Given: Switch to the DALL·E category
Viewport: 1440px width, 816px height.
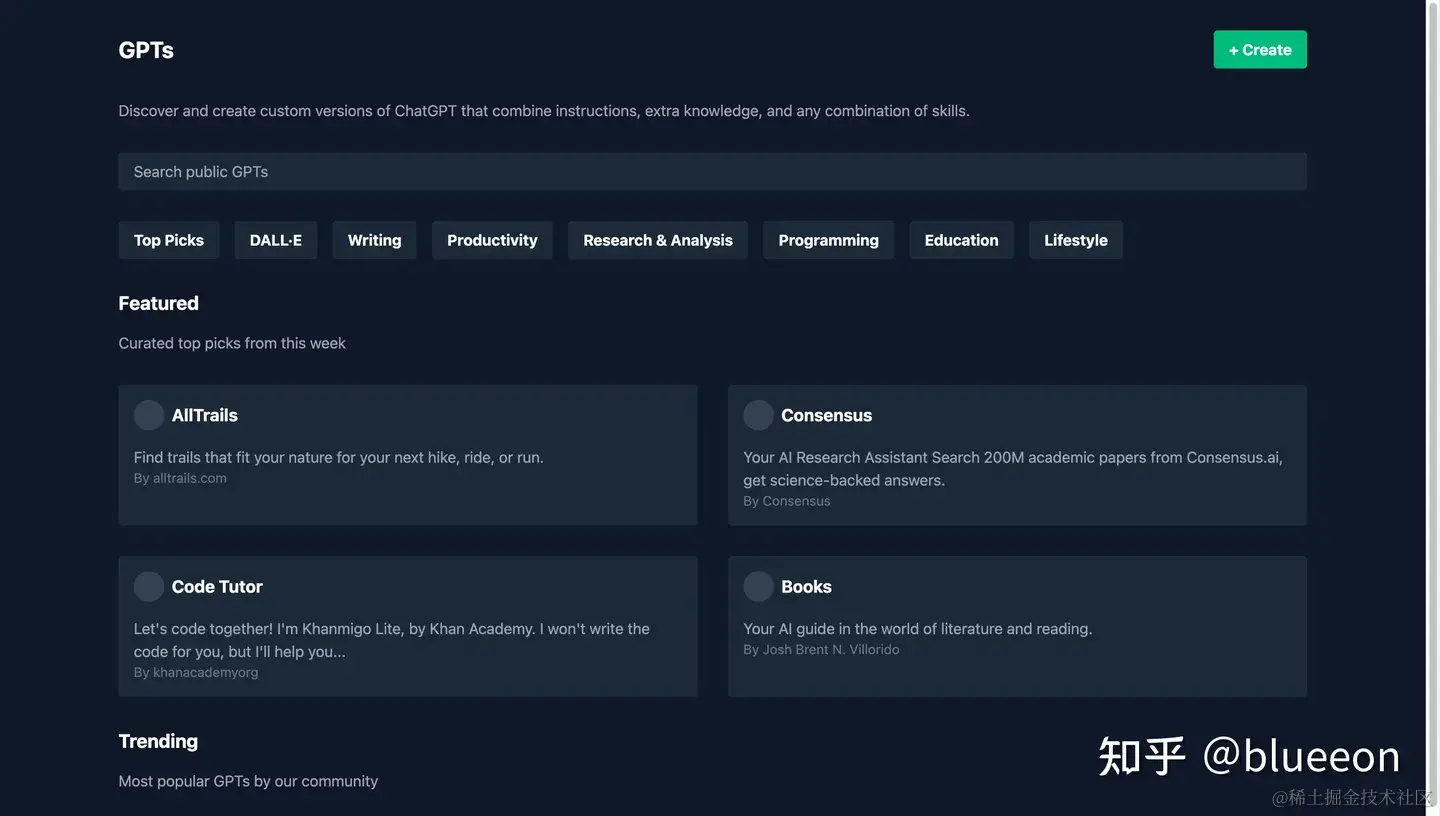Looking at the screenshot, I should pos(276,240).
